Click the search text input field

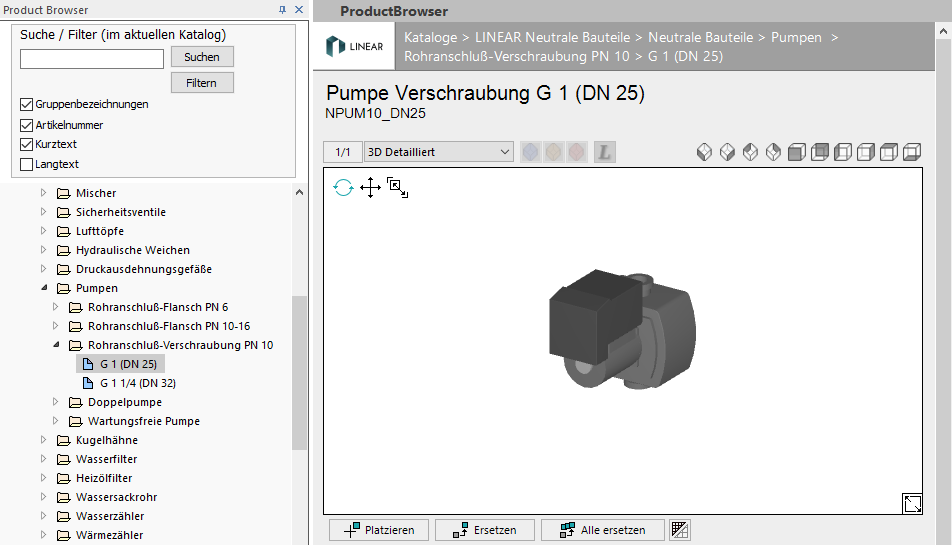click(92, 59)
